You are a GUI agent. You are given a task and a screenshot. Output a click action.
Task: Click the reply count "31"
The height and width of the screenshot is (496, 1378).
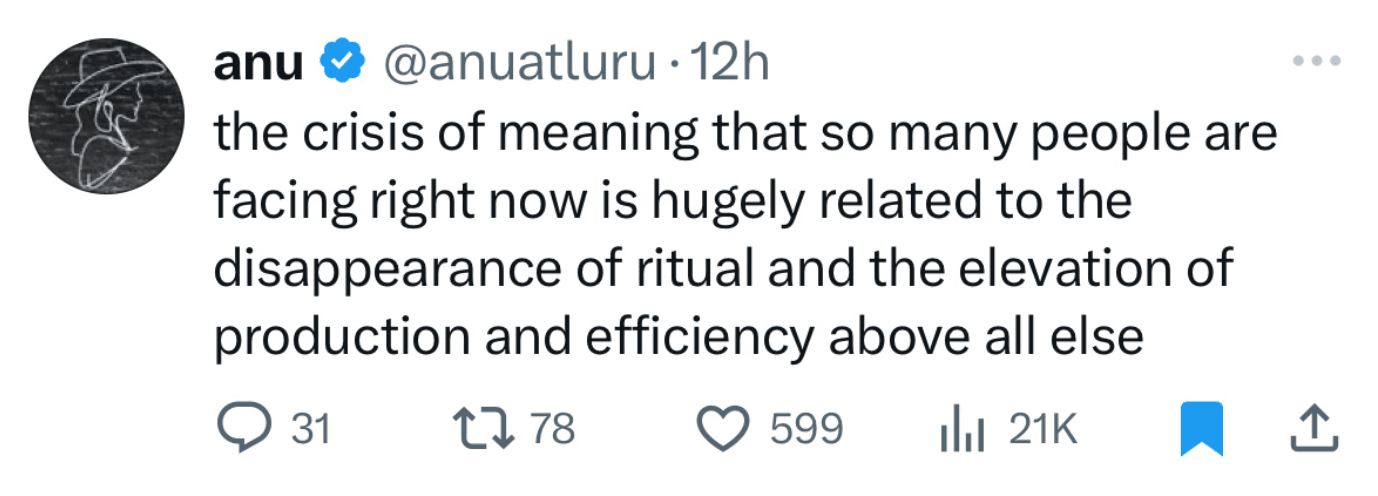pyautogui.click(x=310, y=430)
